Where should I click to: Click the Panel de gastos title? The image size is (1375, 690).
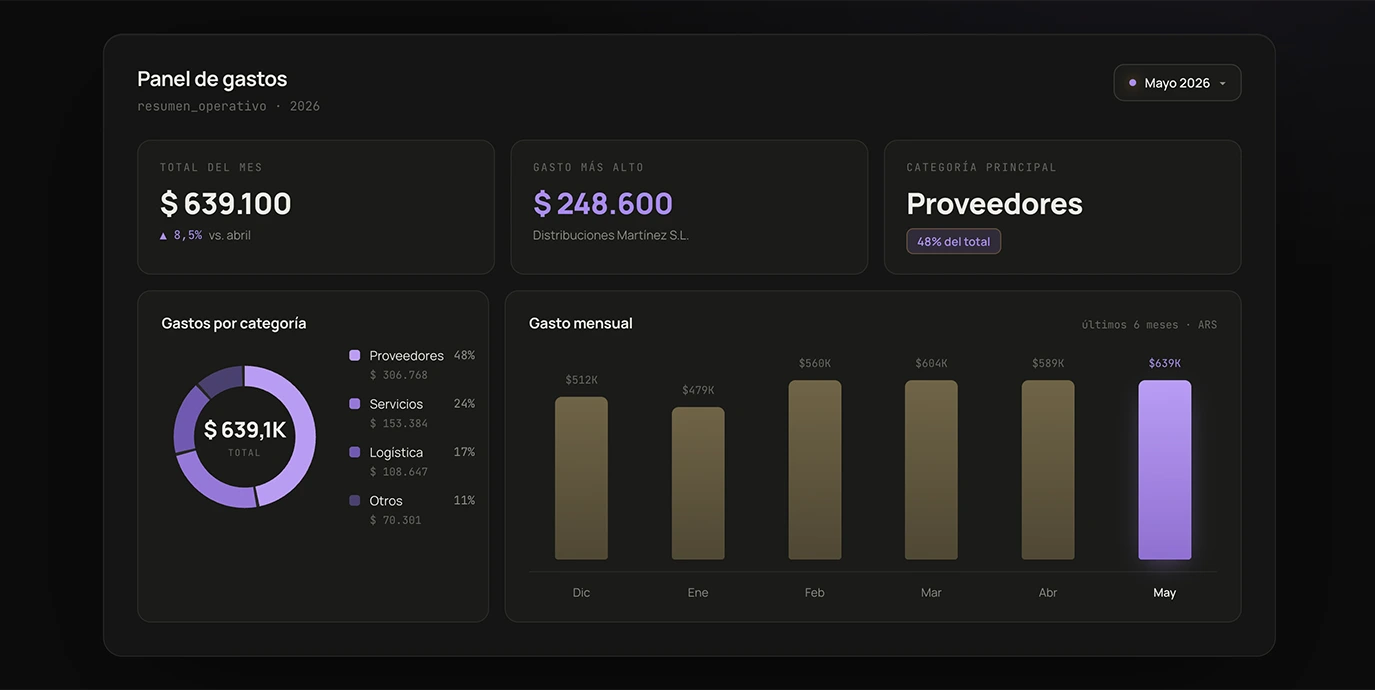pos(212,79)
